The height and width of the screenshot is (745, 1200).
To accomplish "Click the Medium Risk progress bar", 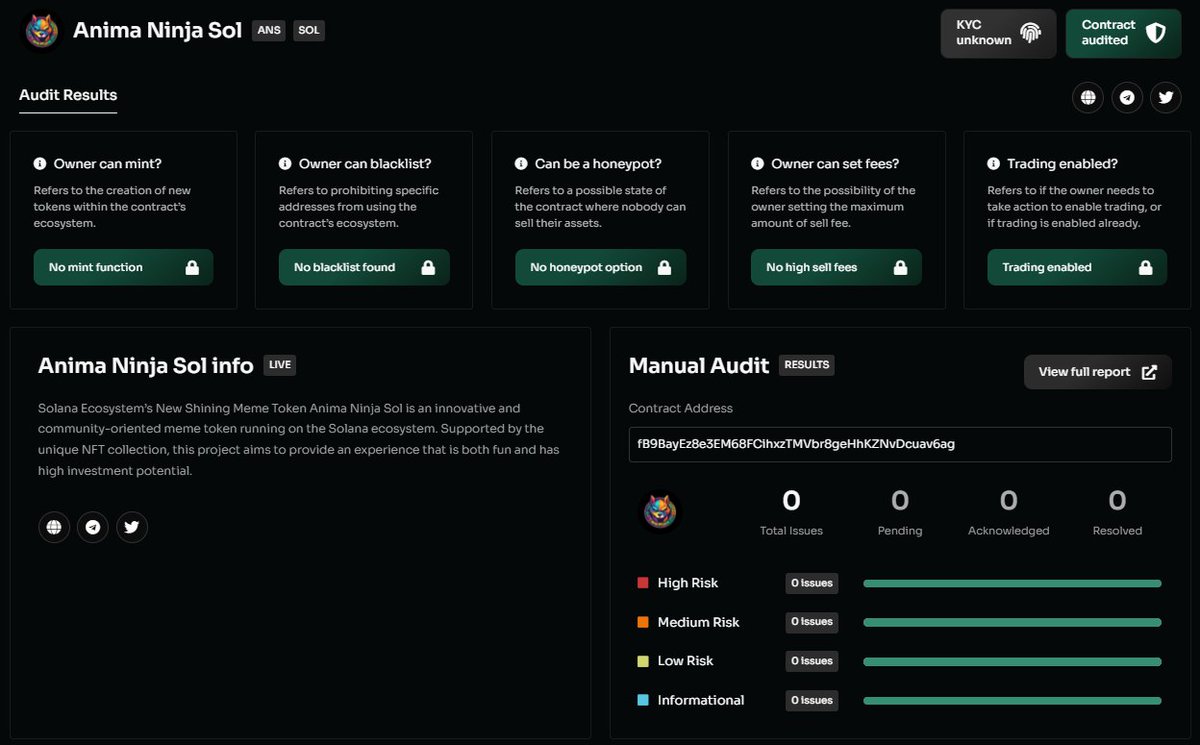I will [x=1012, y=622].
